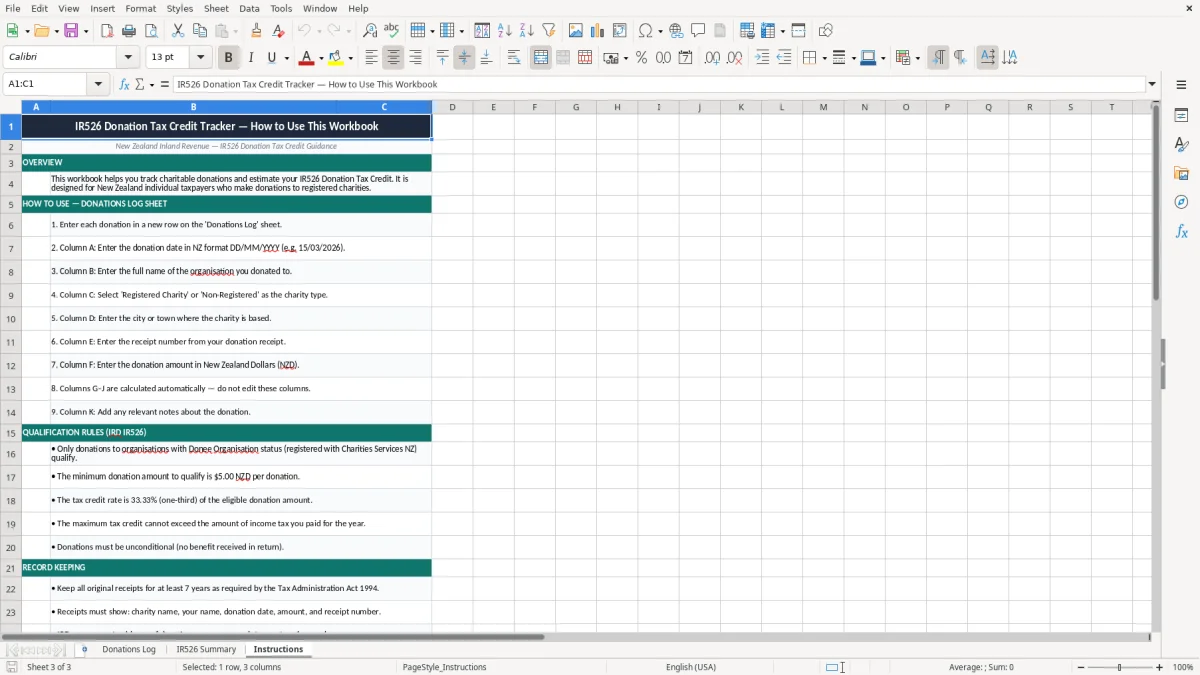The image size is (1200, 675).
Task: Run the Spelling check icon
Action: [392, 31]
